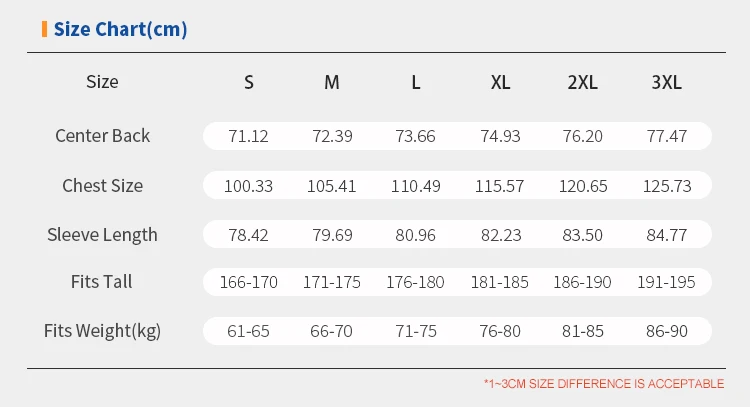Click the orange bar beside Size Chart
This screenshot has width=750, height=407.
pos(44,29)
